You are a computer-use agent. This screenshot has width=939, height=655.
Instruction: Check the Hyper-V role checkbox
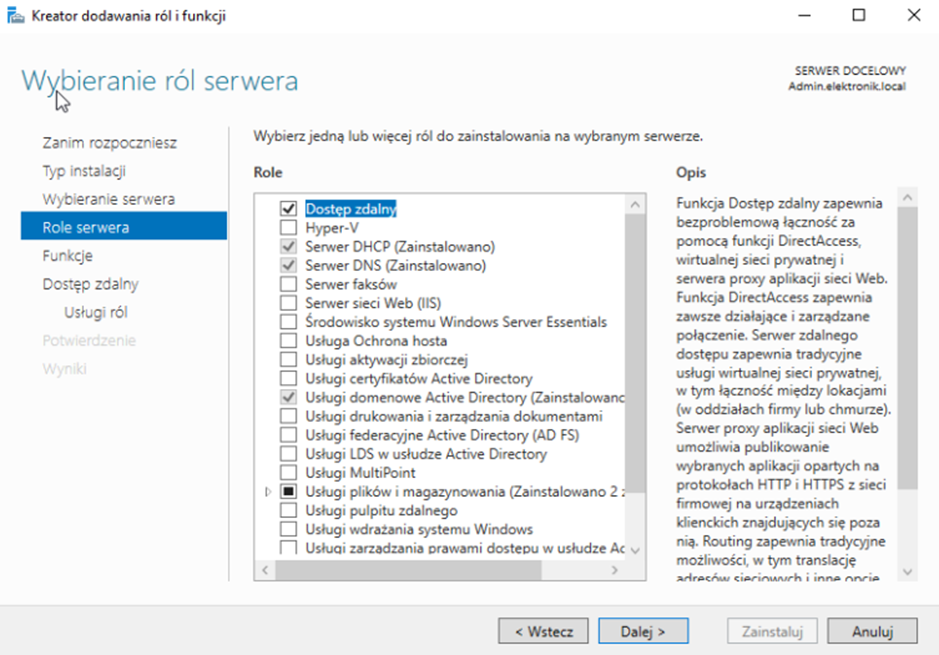coord(289,228)
